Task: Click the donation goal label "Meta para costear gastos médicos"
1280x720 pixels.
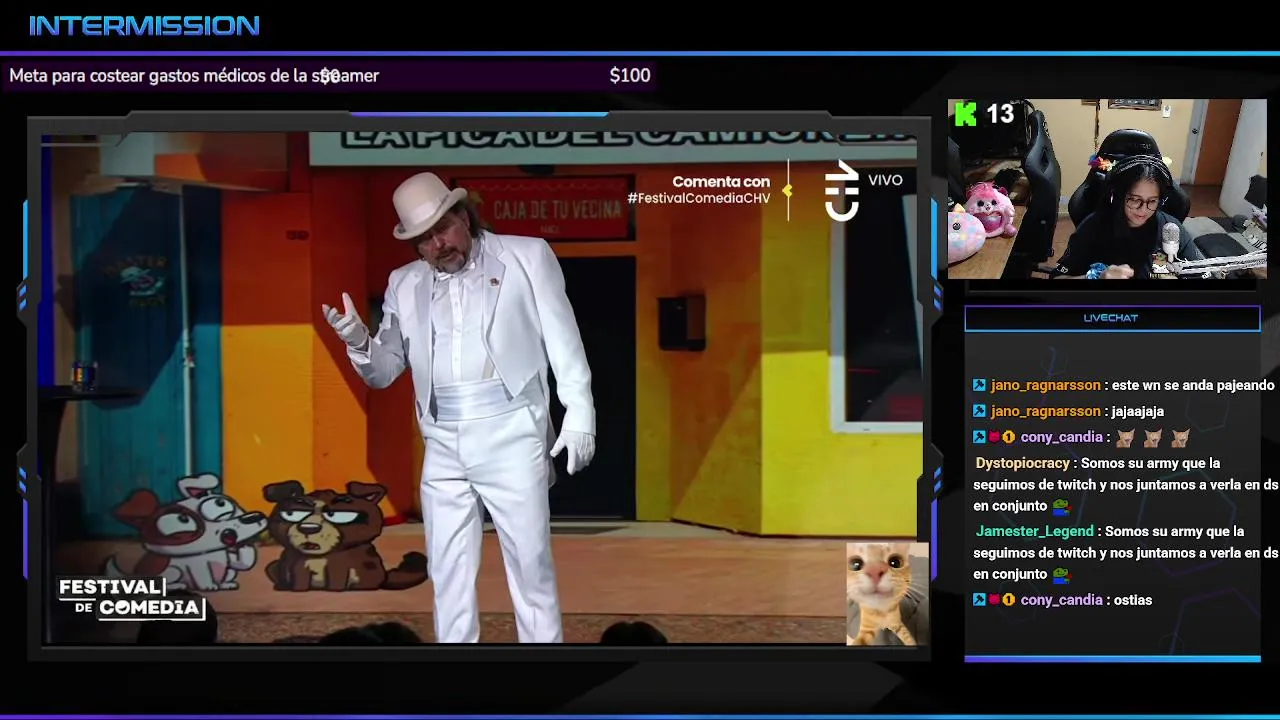Action: click(x=194, y=75)
